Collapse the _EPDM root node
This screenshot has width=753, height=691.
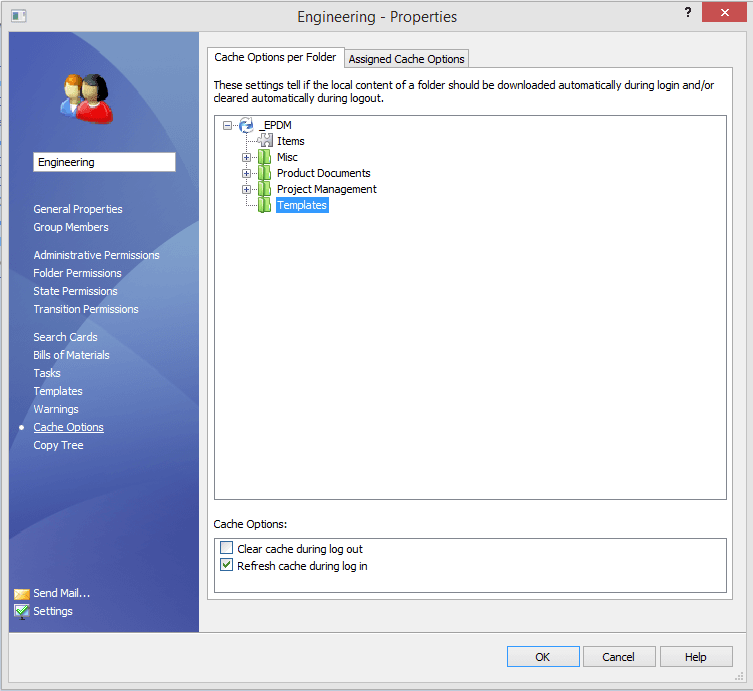[x=228, y=125]
